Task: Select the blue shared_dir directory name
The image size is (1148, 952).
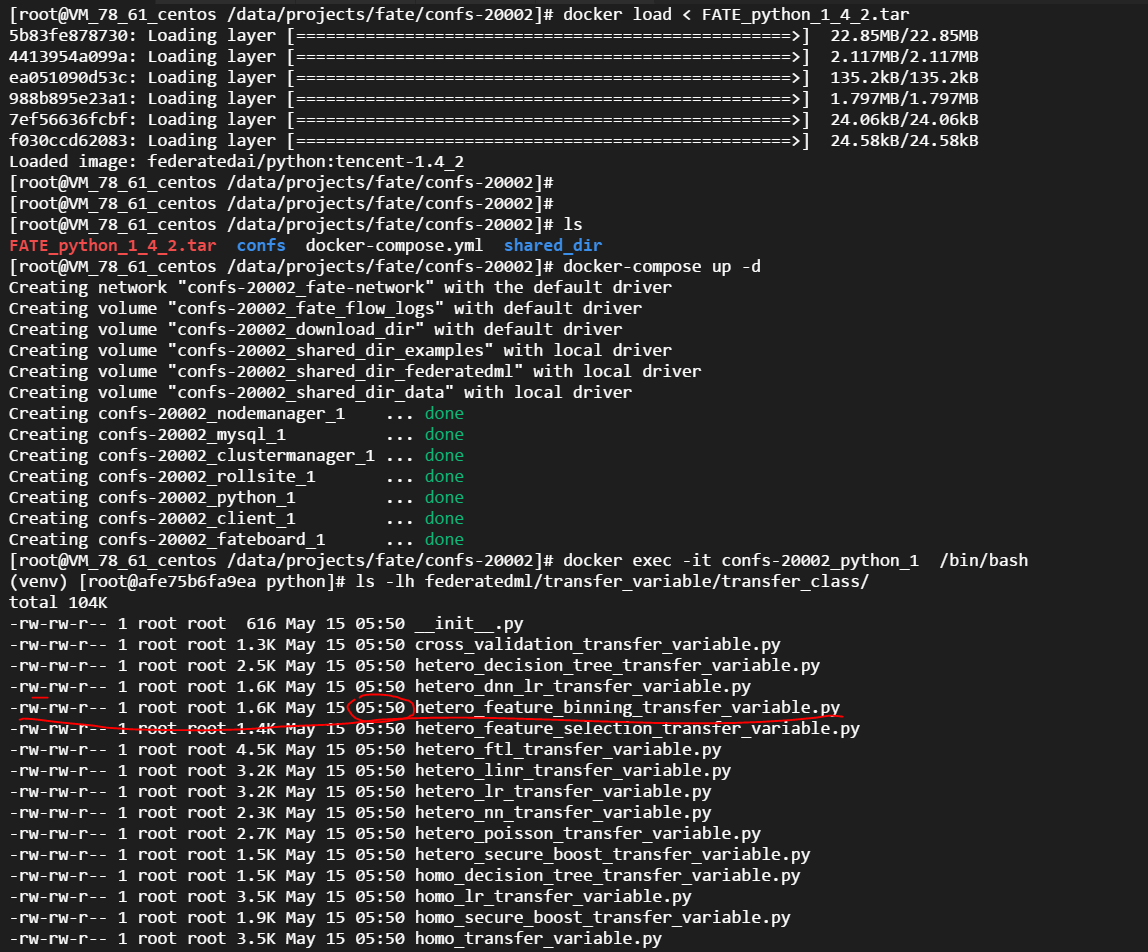Action: click(x=553, y=245)
